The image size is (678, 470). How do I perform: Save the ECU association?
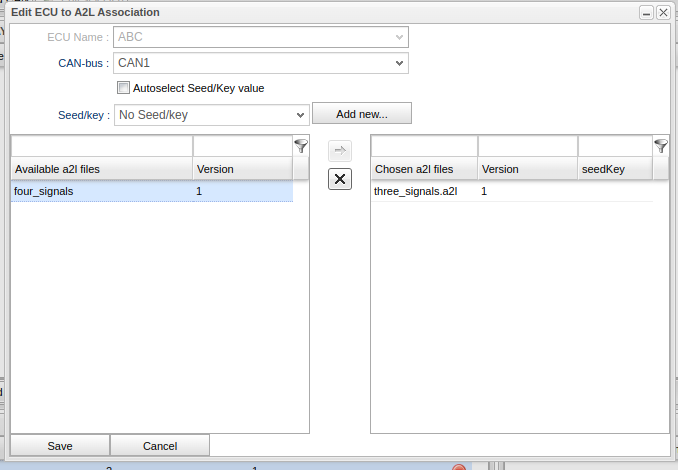click(60, 446)
